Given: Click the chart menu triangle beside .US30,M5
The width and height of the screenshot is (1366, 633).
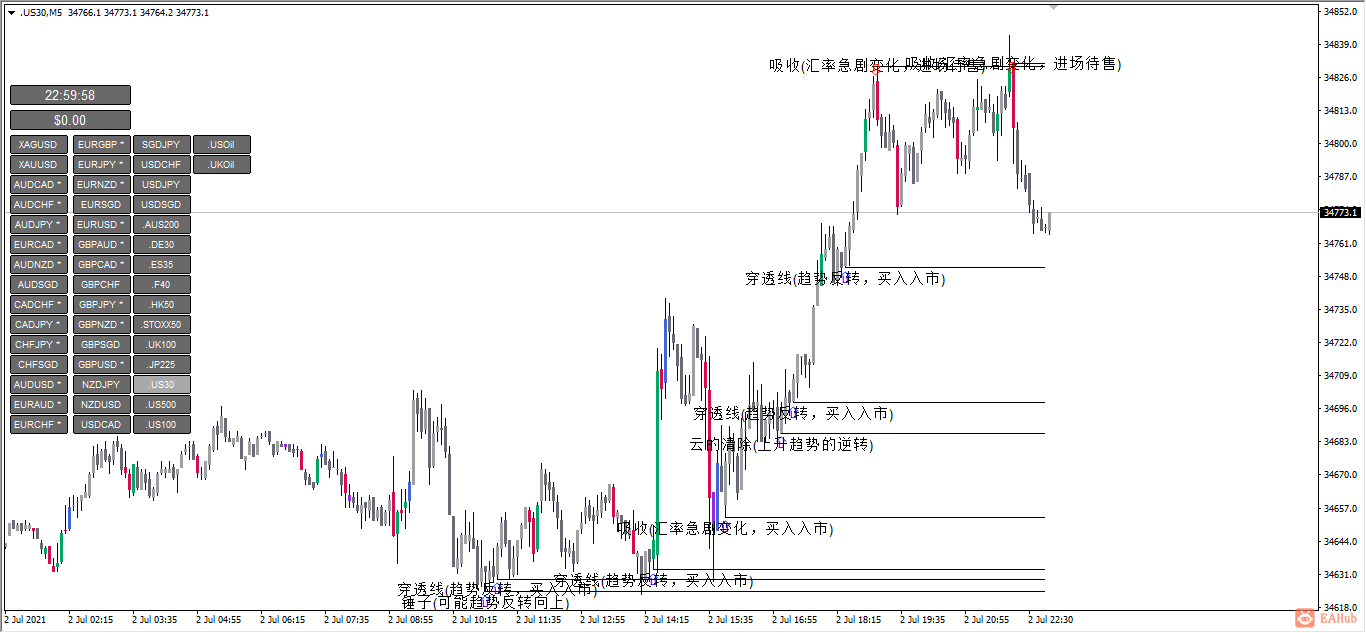Looking at the screenshot, I should tap(10, 12).
